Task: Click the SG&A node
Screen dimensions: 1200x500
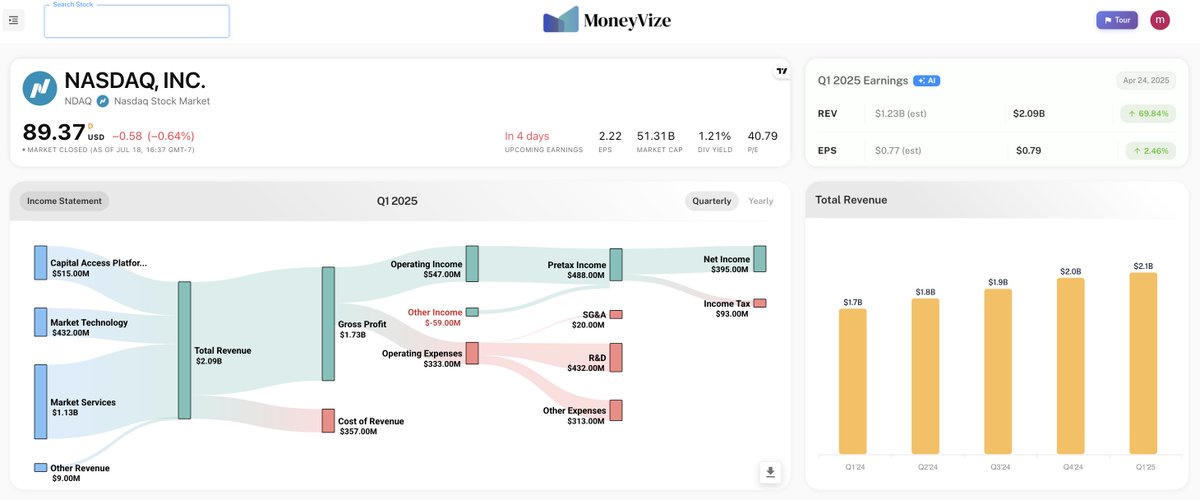Action: 616,314
